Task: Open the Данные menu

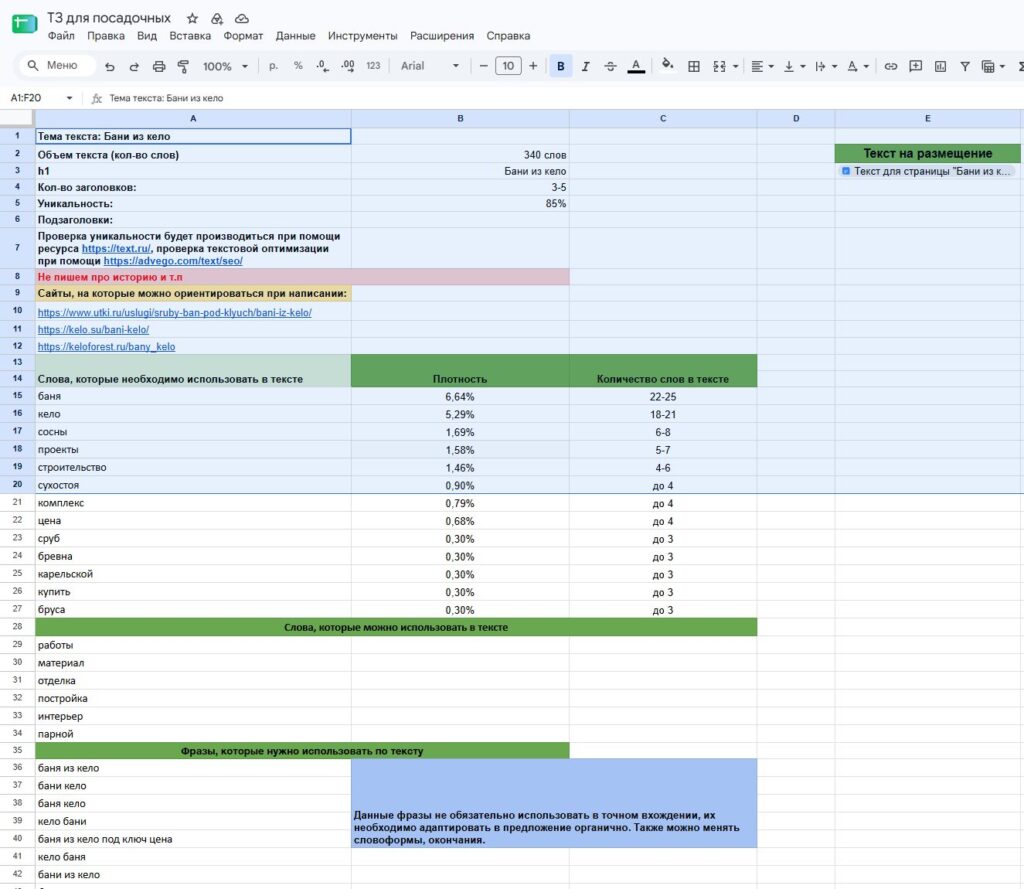Action: [x=295, y=36]
